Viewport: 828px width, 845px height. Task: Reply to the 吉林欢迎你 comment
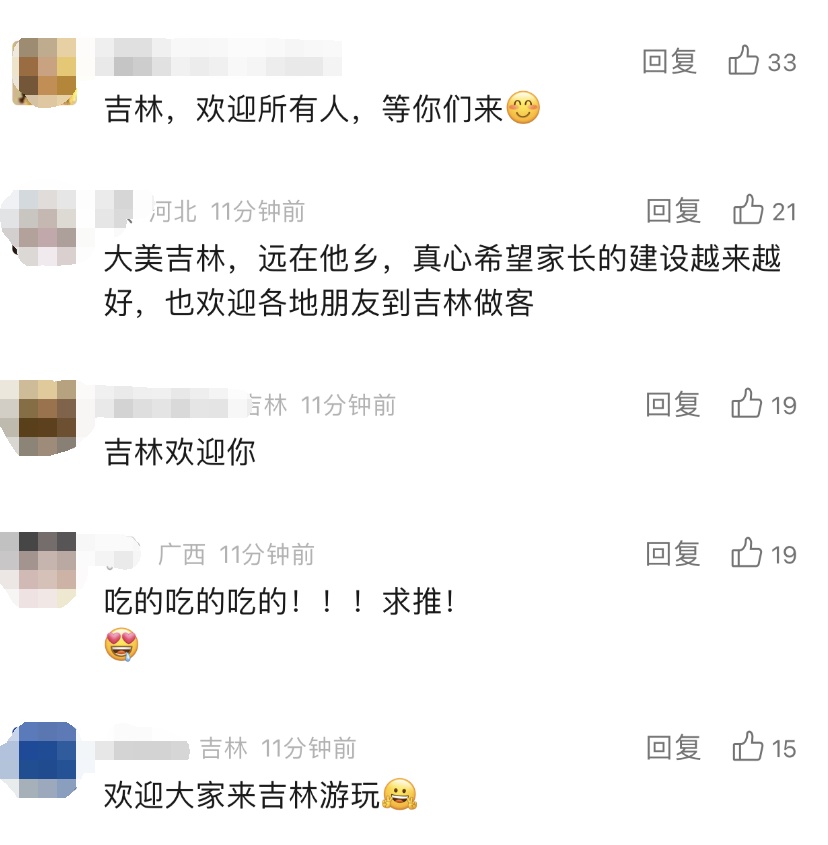coord(673,405)
